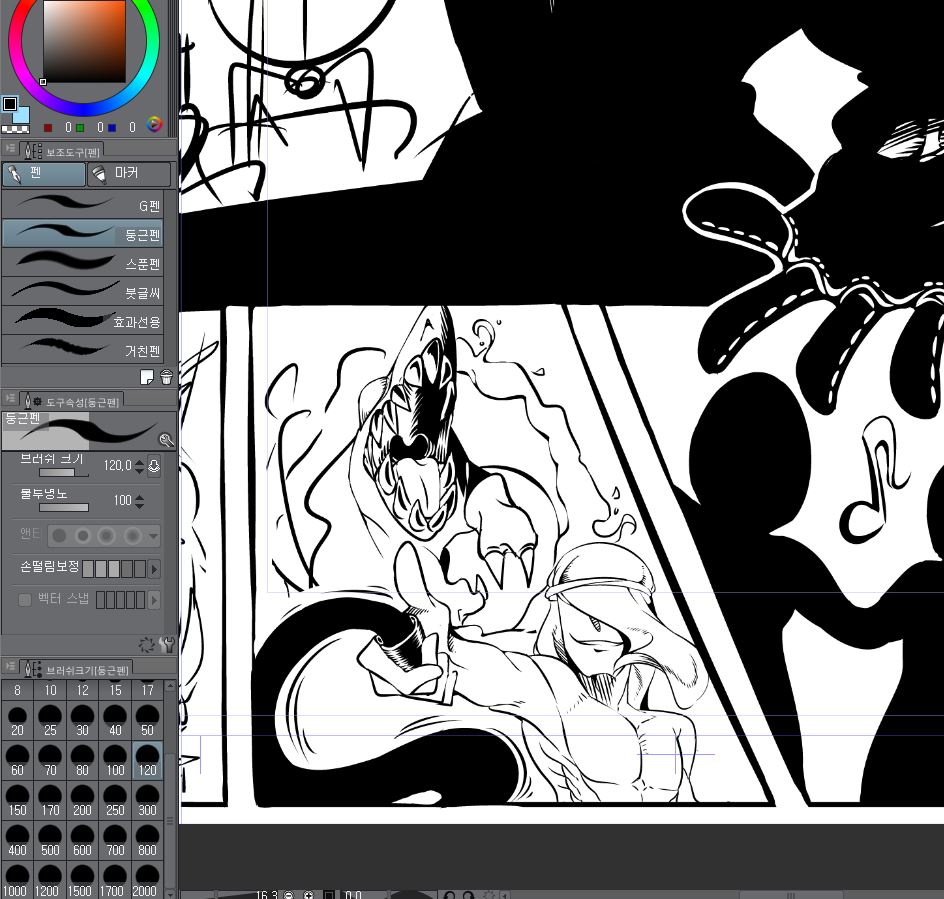Select the transparent color checker swatch

15,128
